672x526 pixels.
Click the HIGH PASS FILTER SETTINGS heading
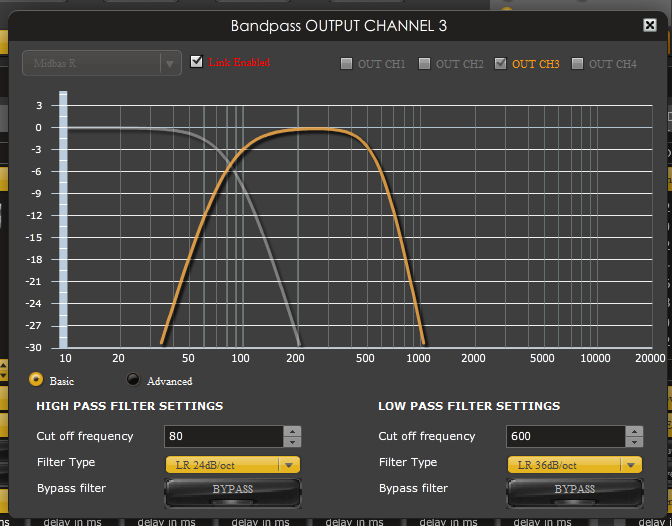coord(129,406)
